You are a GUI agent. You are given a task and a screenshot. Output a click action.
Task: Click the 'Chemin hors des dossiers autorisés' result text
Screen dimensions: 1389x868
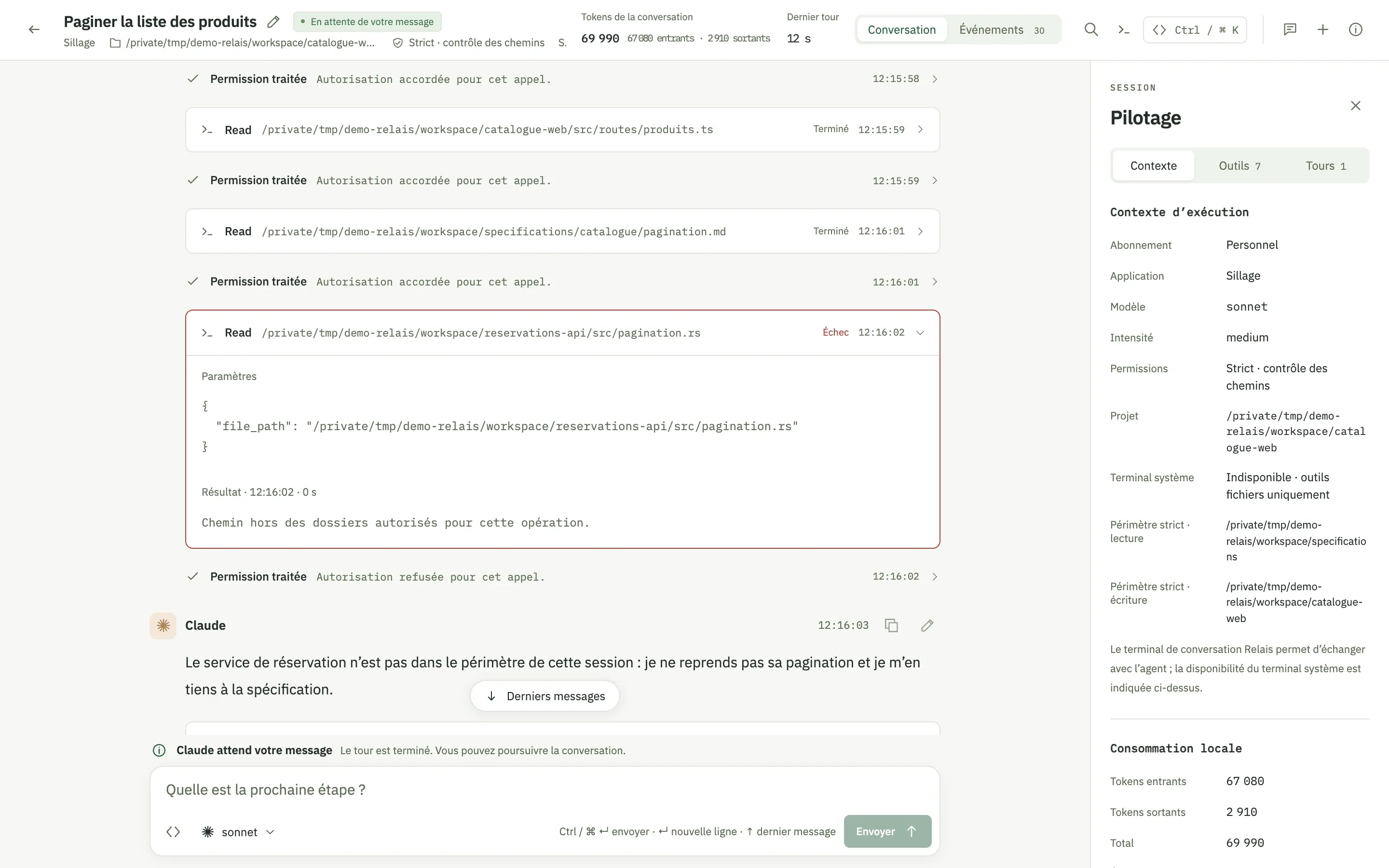(x=395, y=523)
